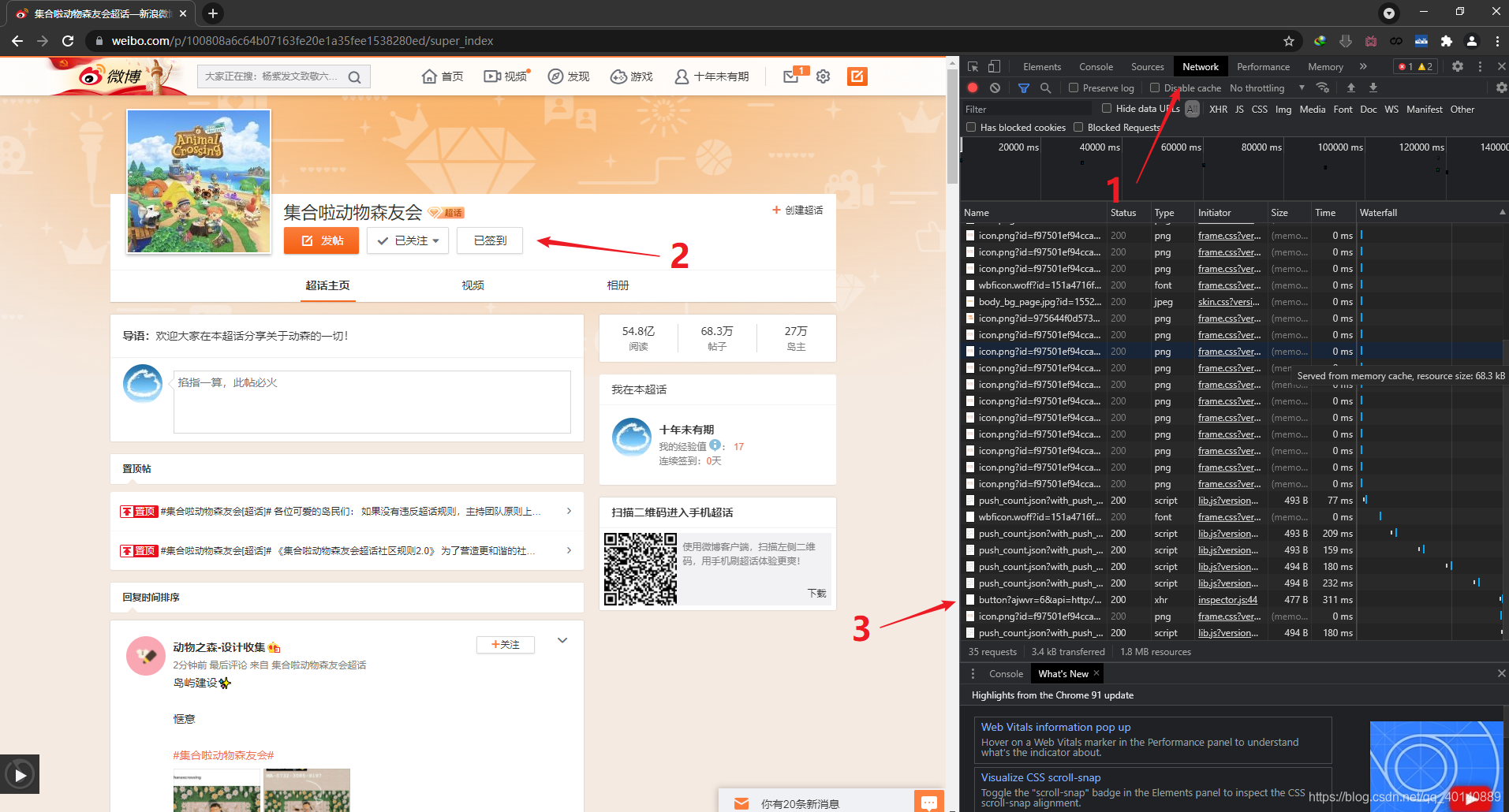Switch to the Sources tab
The width and height of the screenshot is (1509, 812).
[x=1147, y=67]
